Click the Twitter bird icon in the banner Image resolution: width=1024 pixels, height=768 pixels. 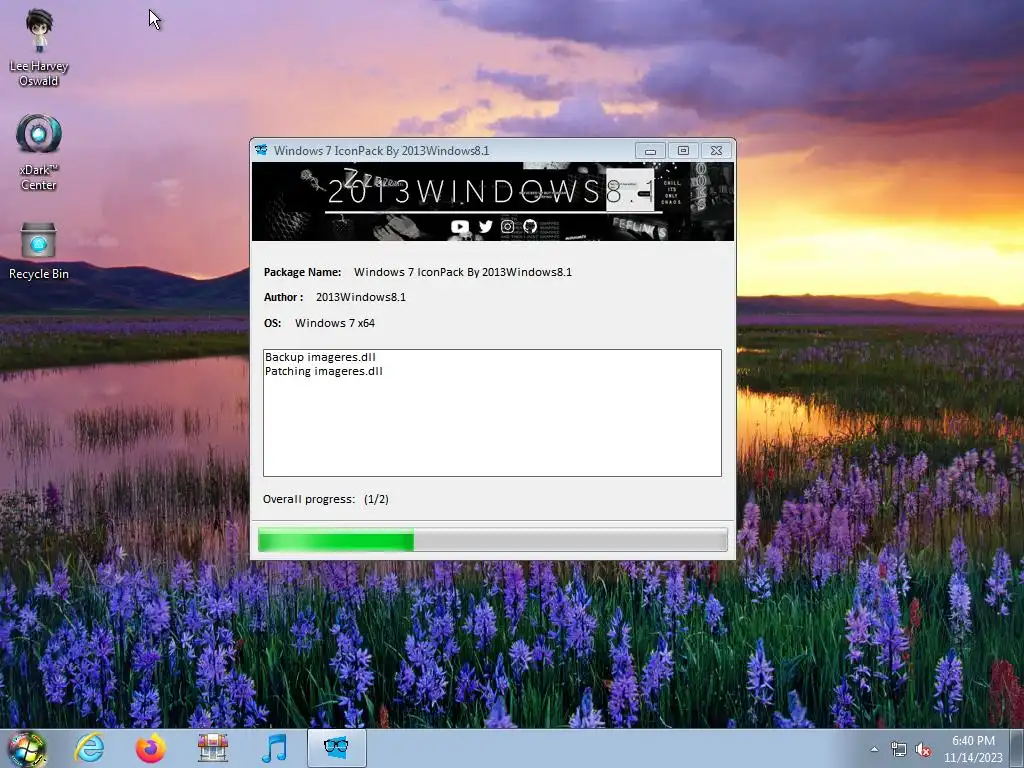(x=485, y=227)
